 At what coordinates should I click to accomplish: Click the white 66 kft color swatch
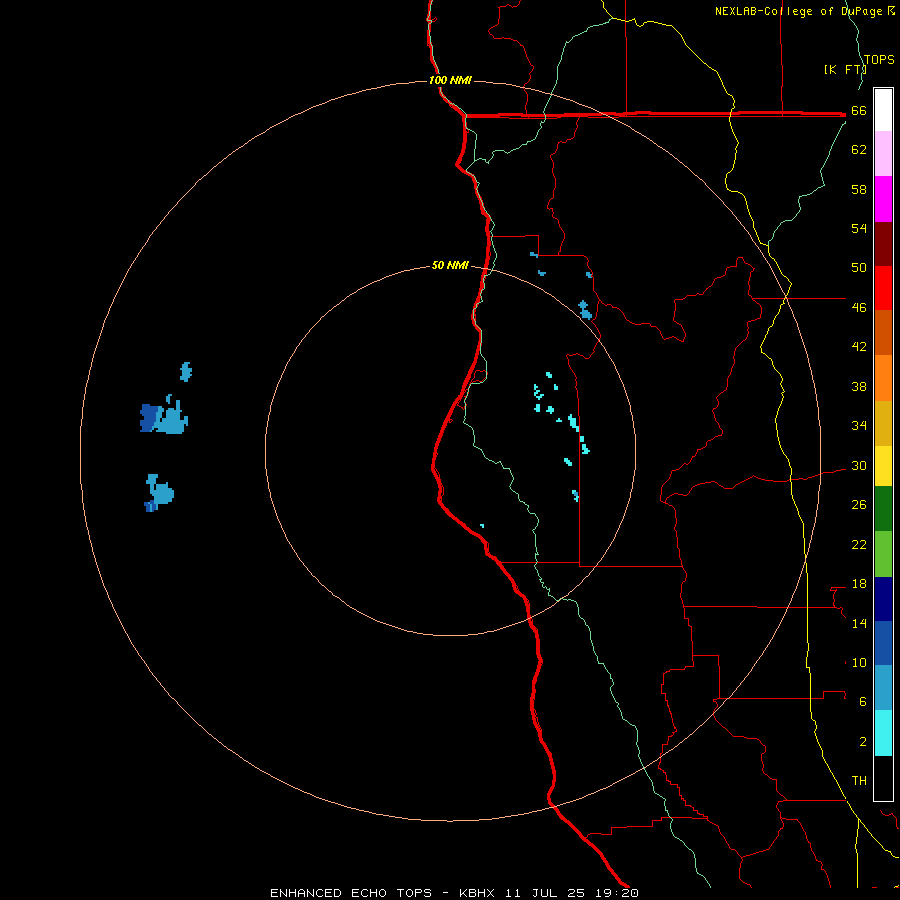883,110
